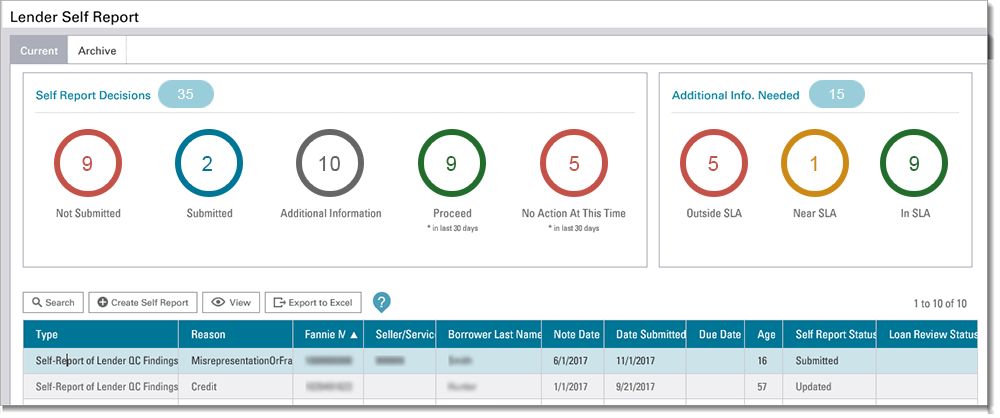
Task: Open the Archive tab
Action: [x=97, y=50]
